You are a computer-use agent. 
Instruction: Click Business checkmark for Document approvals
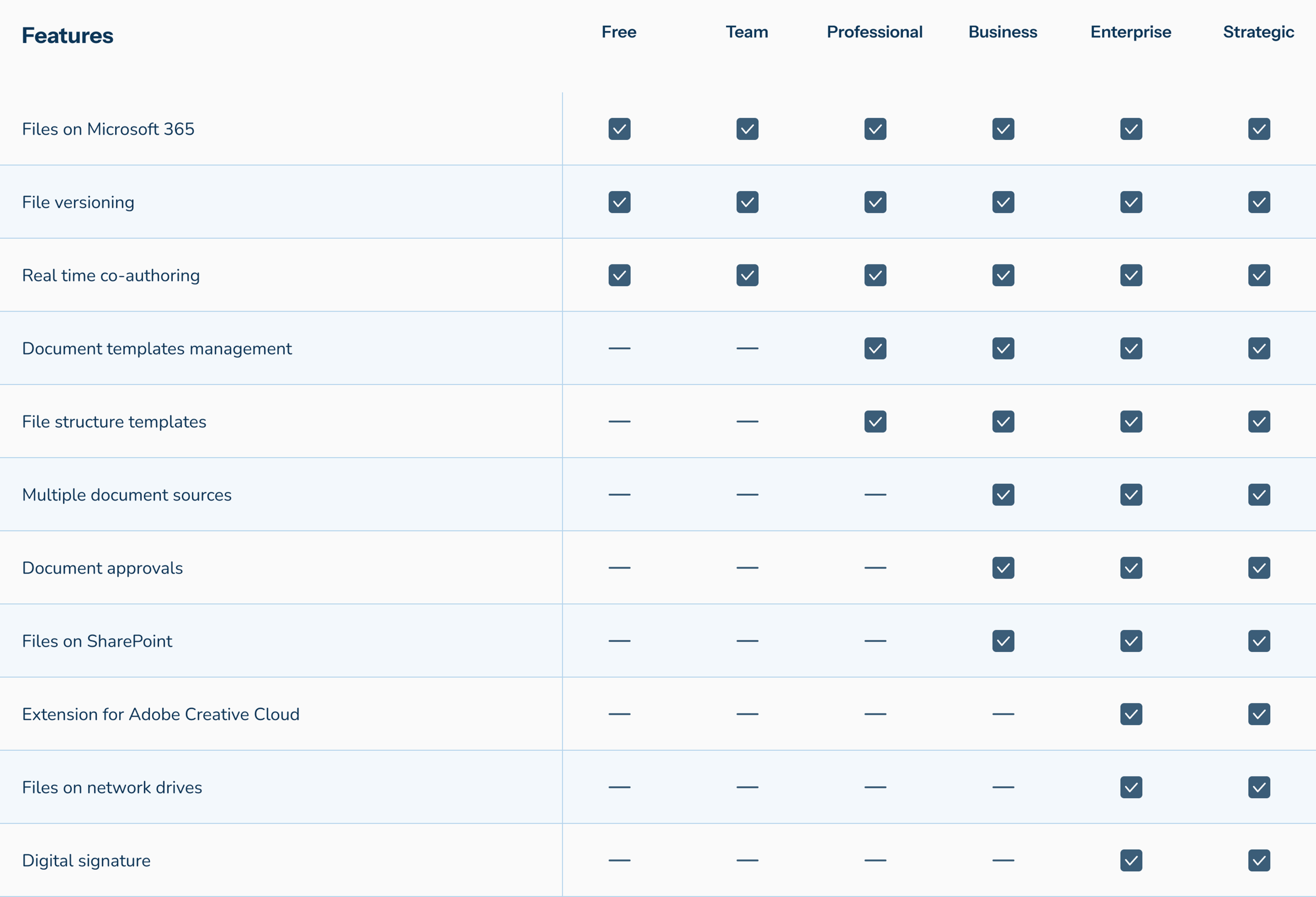[x=1003, y=568]
